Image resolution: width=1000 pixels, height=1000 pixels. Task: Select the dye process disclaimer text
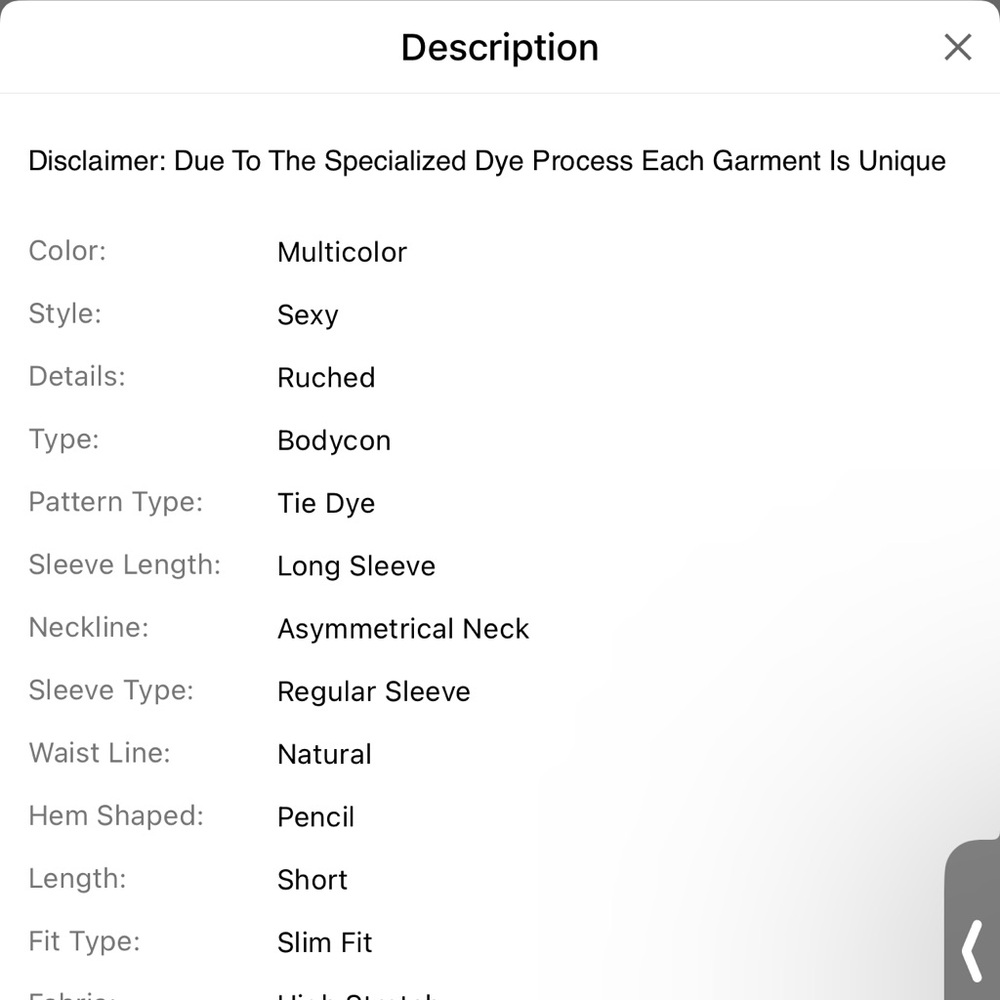486,161
